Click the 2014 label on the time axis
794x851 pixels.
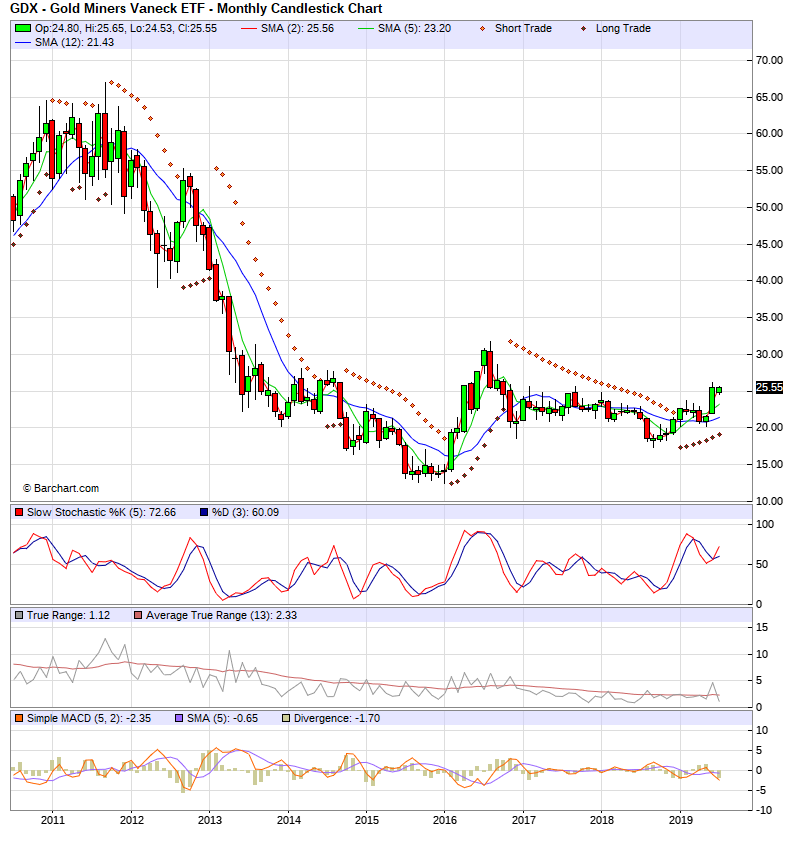coord(288,820)
